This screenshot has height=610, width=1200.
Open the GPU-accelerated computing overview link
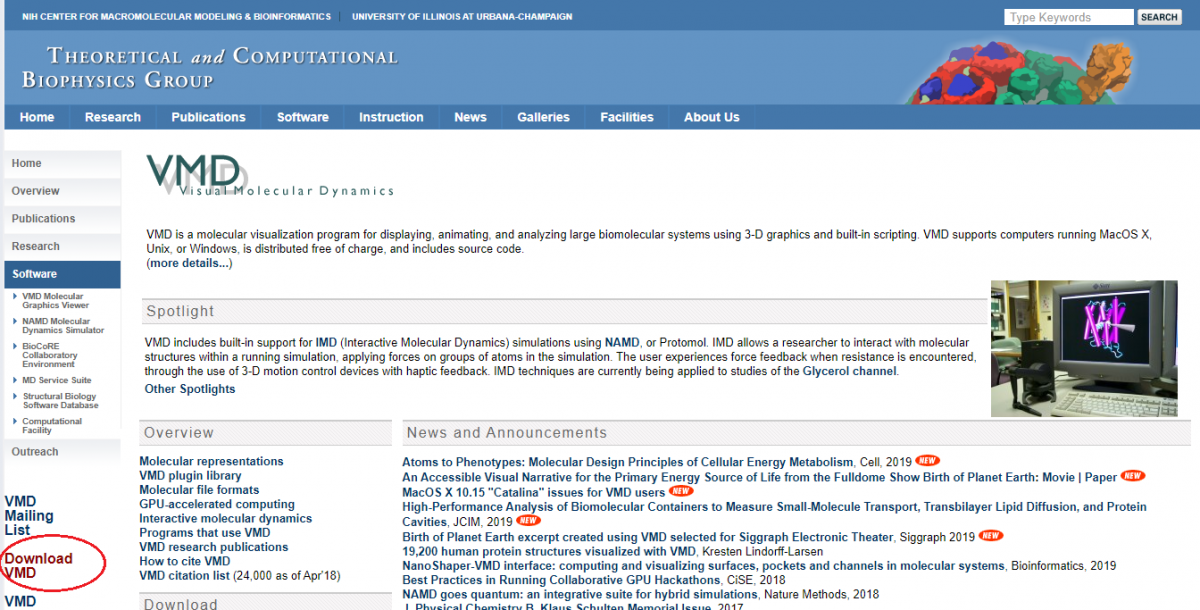coord(216,504)
